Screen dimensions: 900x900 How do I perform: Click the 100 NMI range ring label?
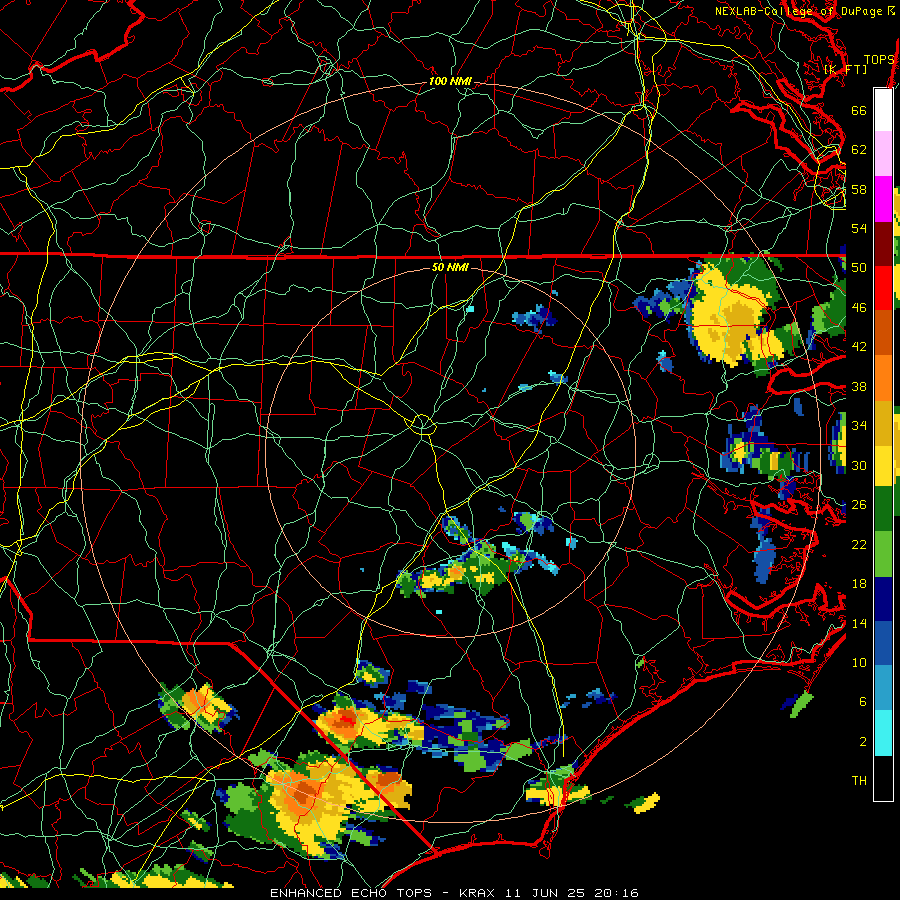tap(450, 82)
